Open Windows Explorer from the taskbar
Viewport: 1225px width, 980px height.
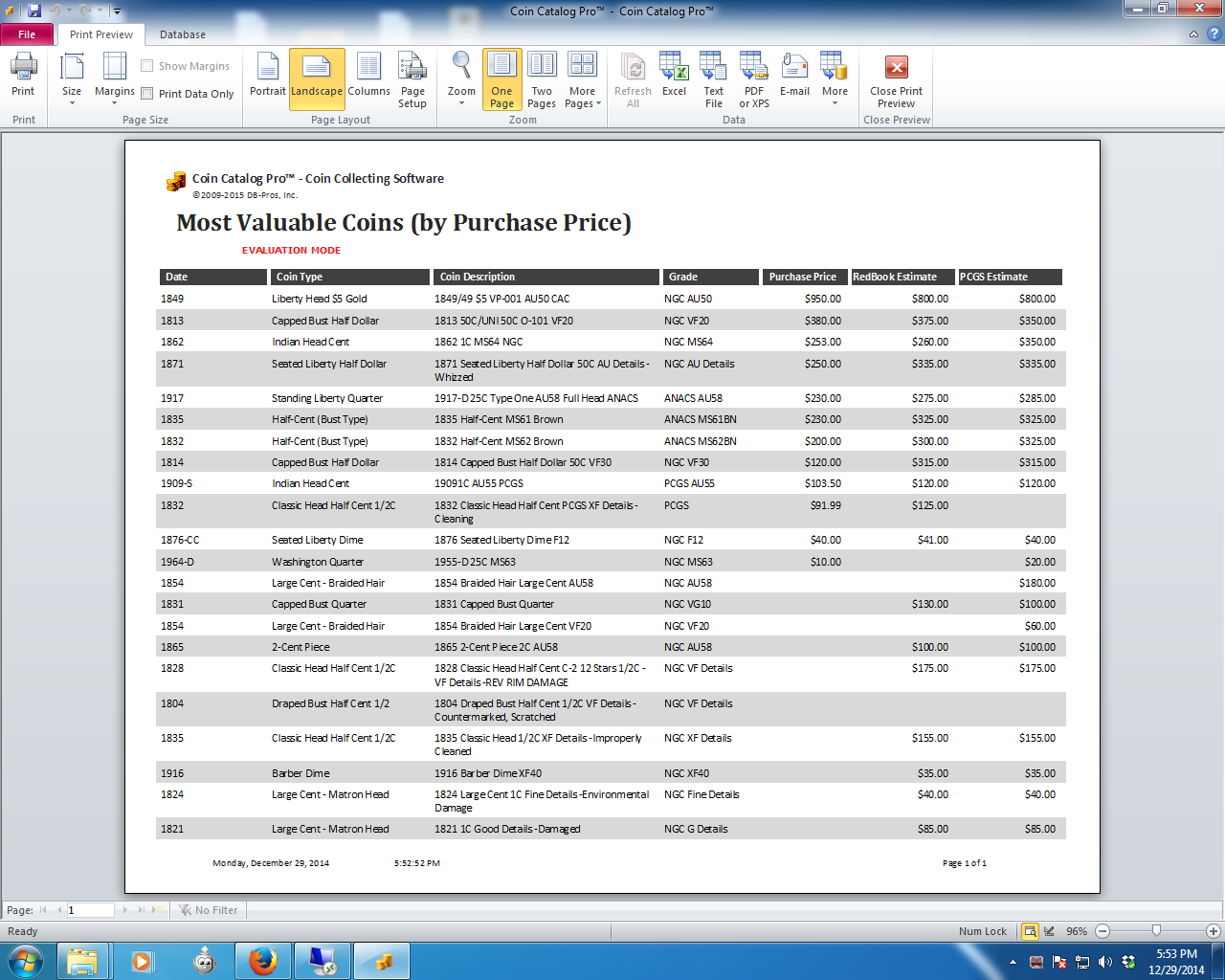coord(82,961)
